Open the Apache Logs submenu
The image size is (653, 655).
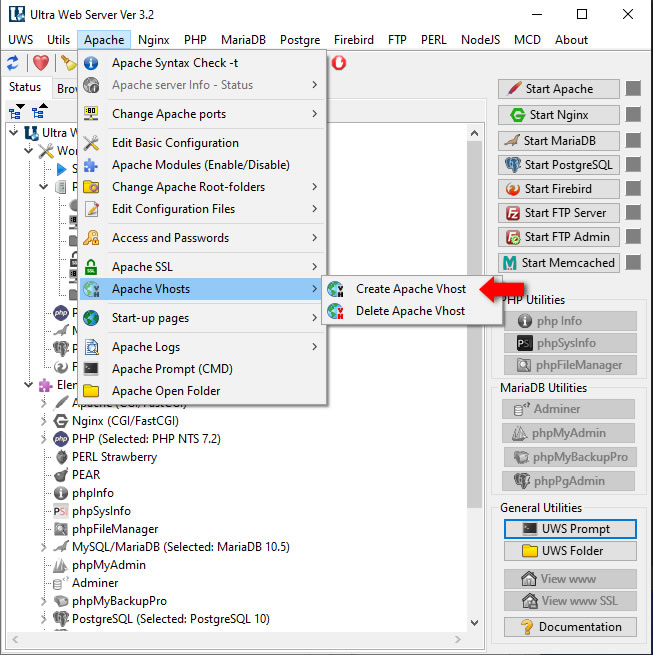click(203, 347)
